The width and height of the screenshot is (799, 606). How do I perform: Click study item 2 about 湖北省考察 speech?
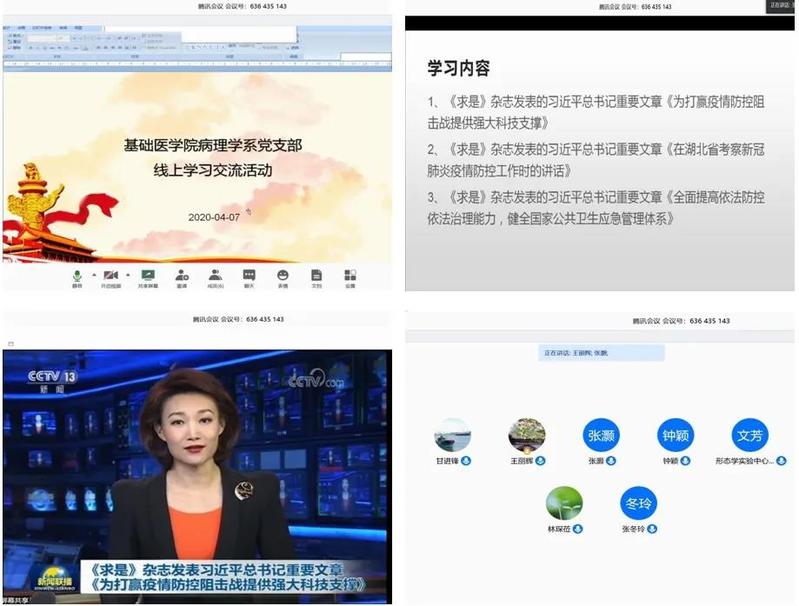(x=596, y=160)
